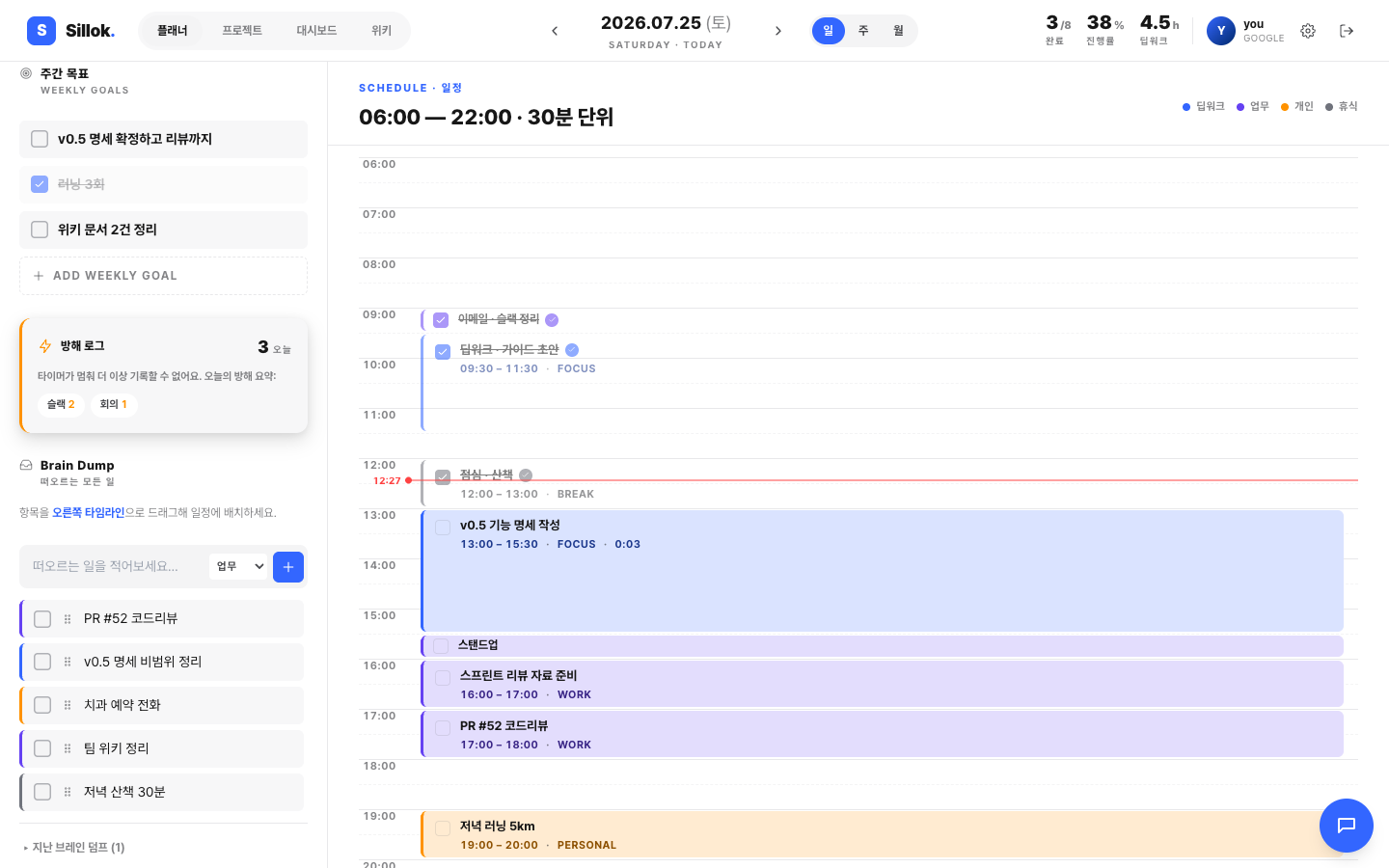This screenshot has width=1389, height=868.
Task: Click ADD WEEKLY GOAL button
Action: pos(163,276)
